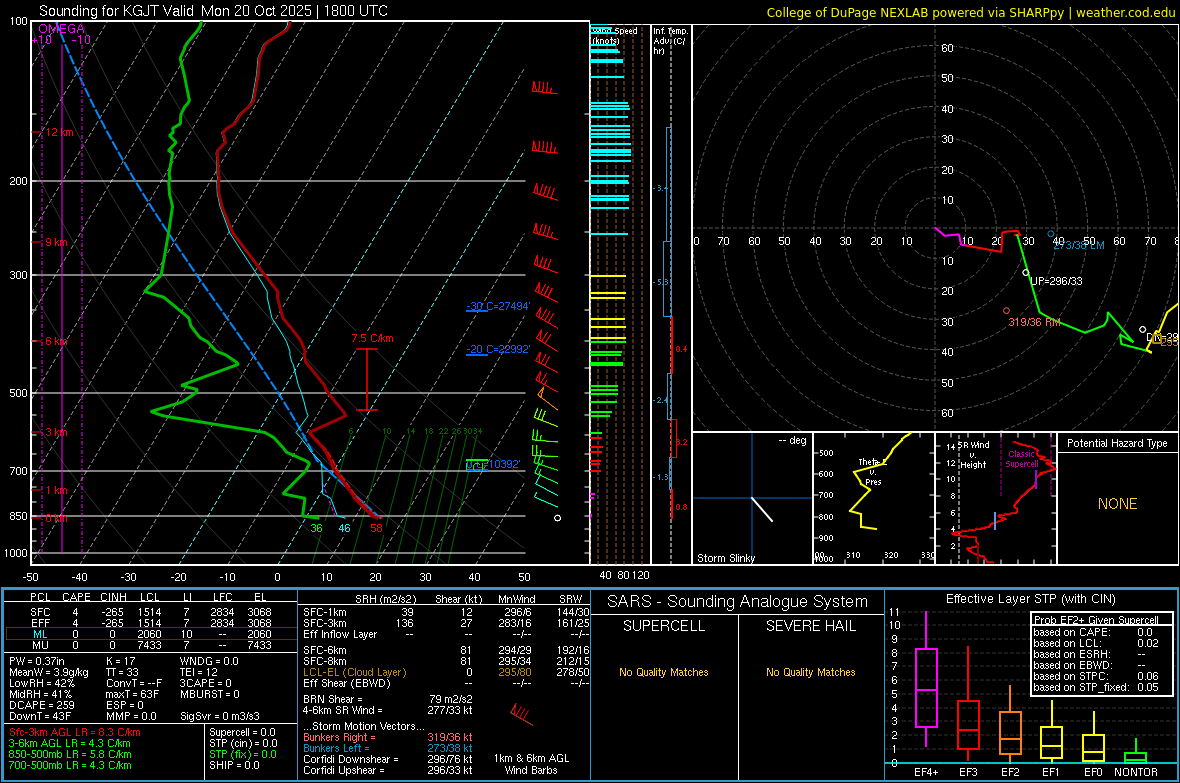Select the OMEGA label on the skew-T
This screenshot has width=1180, height=783.
[62, 29]
